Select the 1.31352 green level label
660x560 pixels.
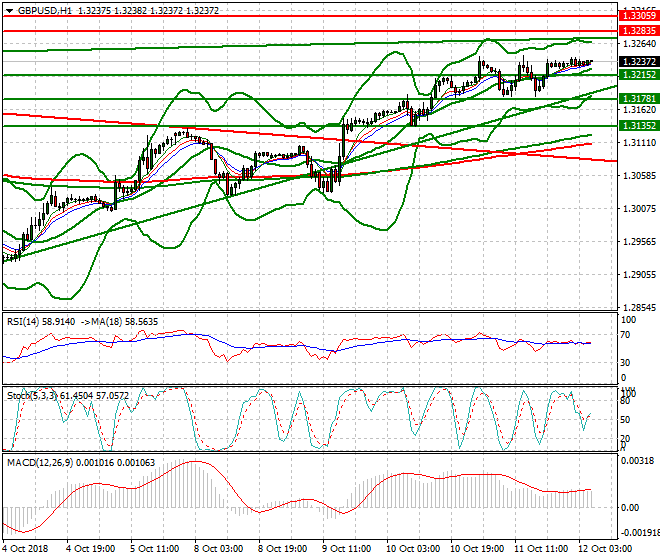pos(639,125)
